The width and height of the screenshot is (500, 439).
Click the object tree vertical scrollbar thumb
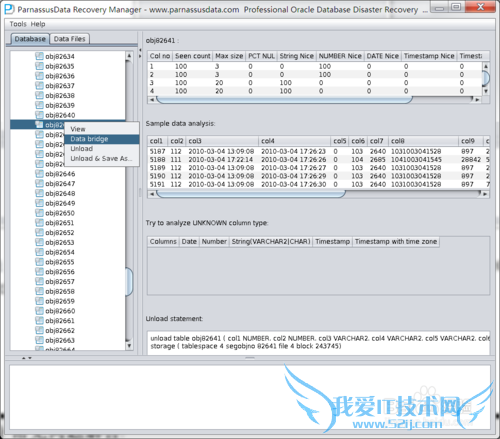[x=129, y=282]
